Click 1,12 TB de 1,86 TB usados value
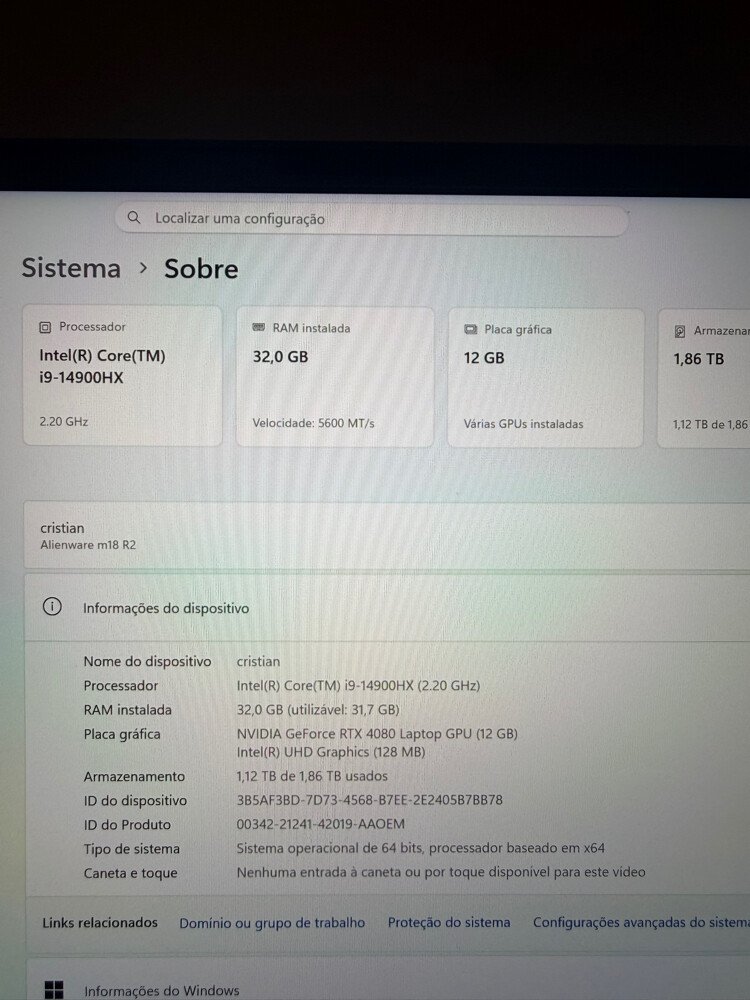Image resolution: width=750 pixels, height=1000 pixels. [x=312, y=776]
